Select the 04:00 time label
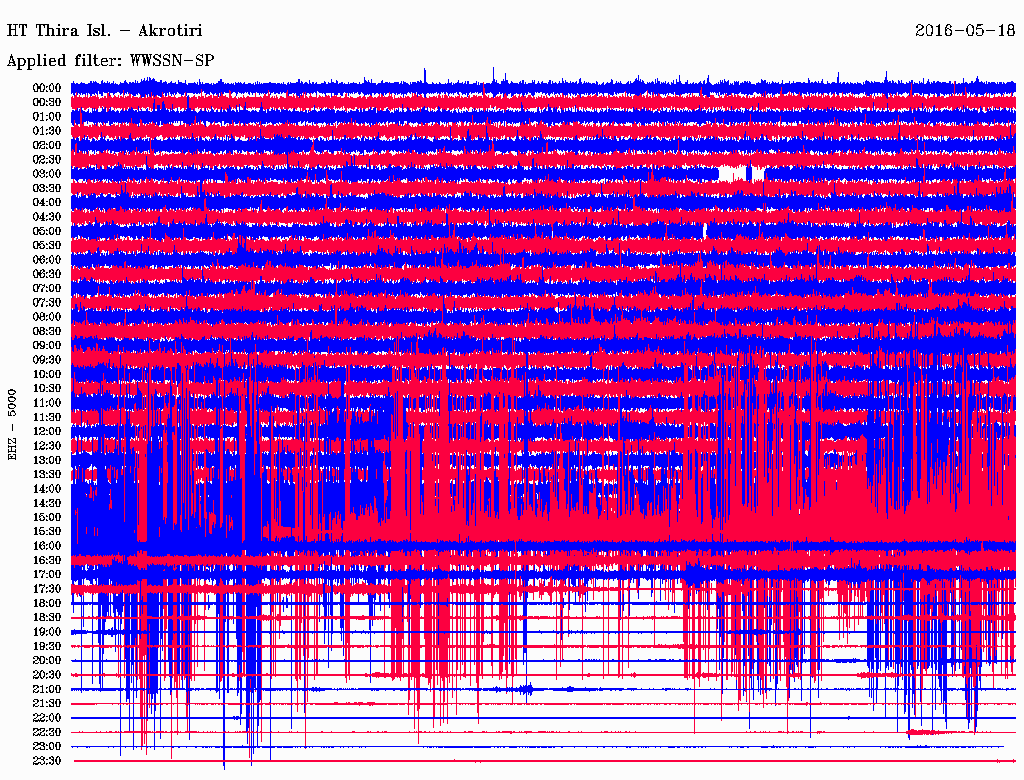 46,203
